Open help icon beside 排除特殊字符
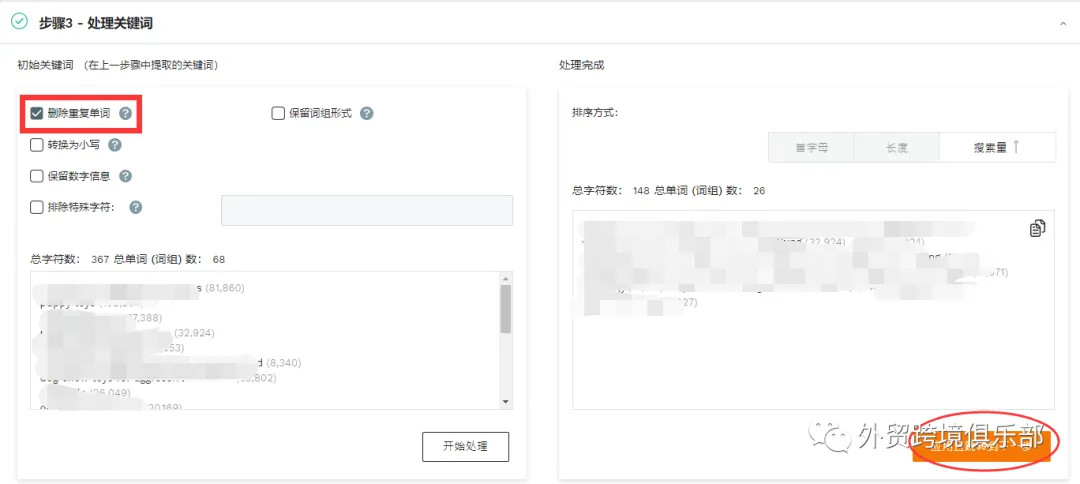 pos(136,207)
